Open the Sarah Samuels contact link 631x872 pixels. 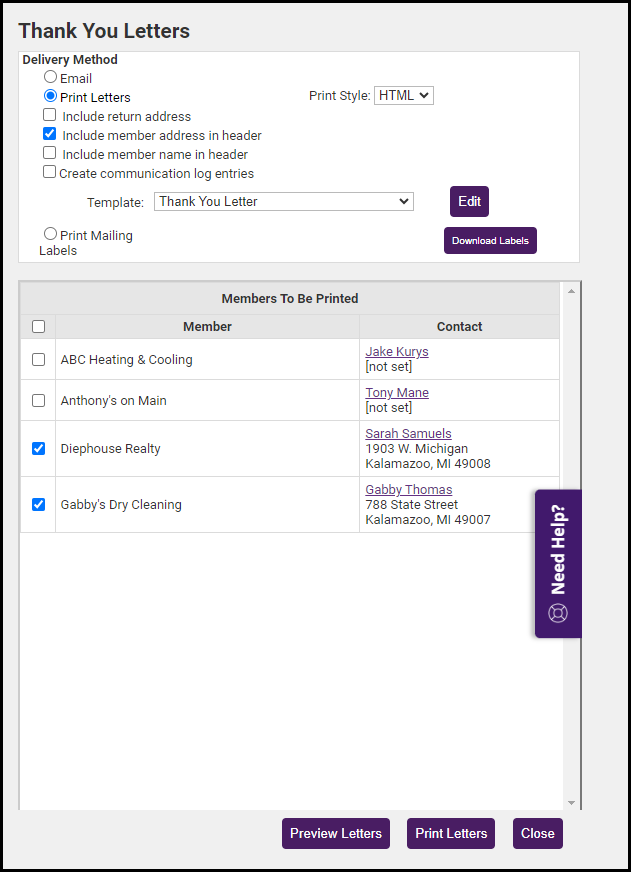[408, 434]
